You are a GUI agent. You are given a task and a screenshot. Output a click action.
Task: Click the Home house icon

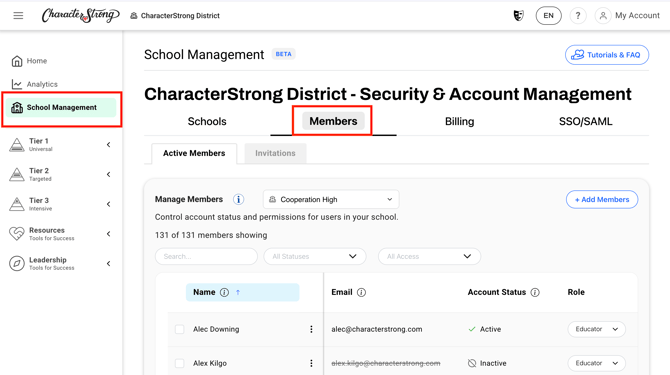(17, 61)
